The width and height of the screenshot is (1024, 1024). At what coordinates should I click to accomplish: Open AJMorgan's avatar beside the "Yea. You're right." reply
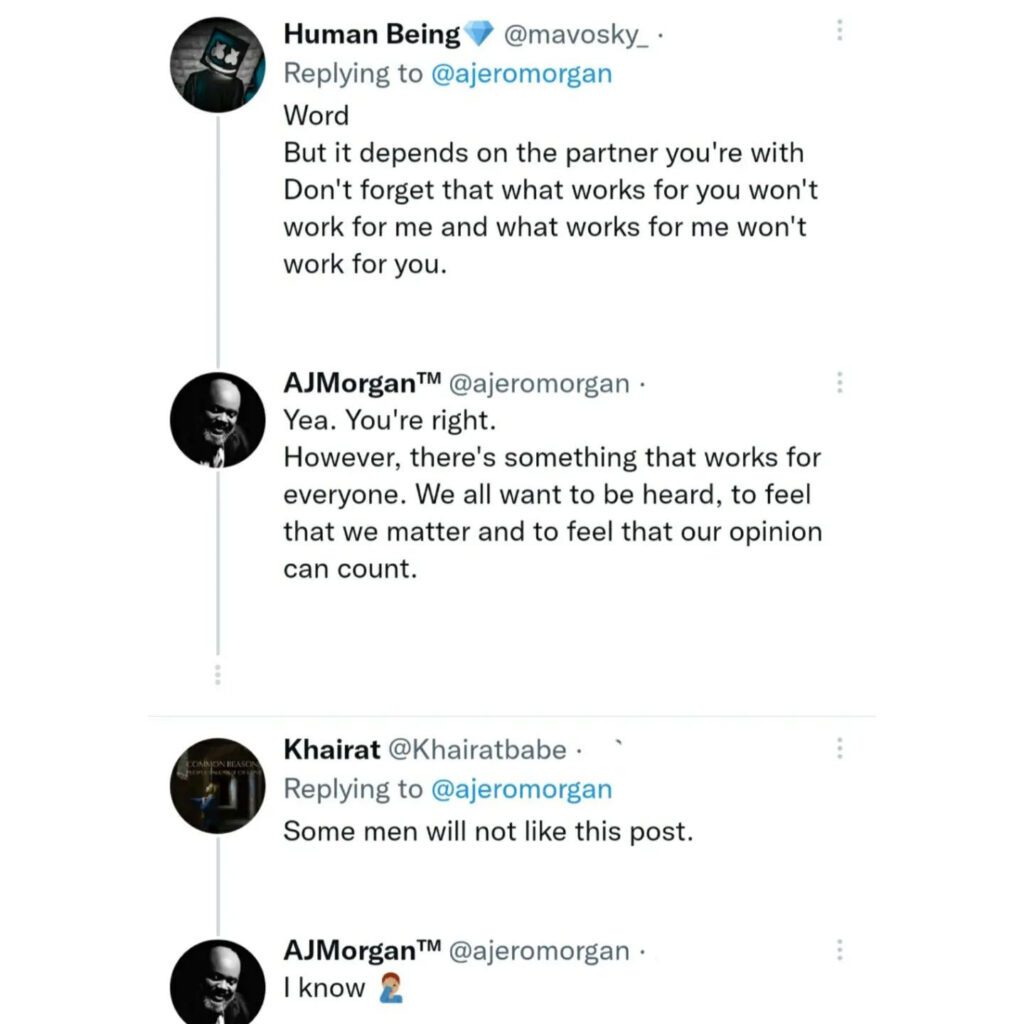point(217,420)
